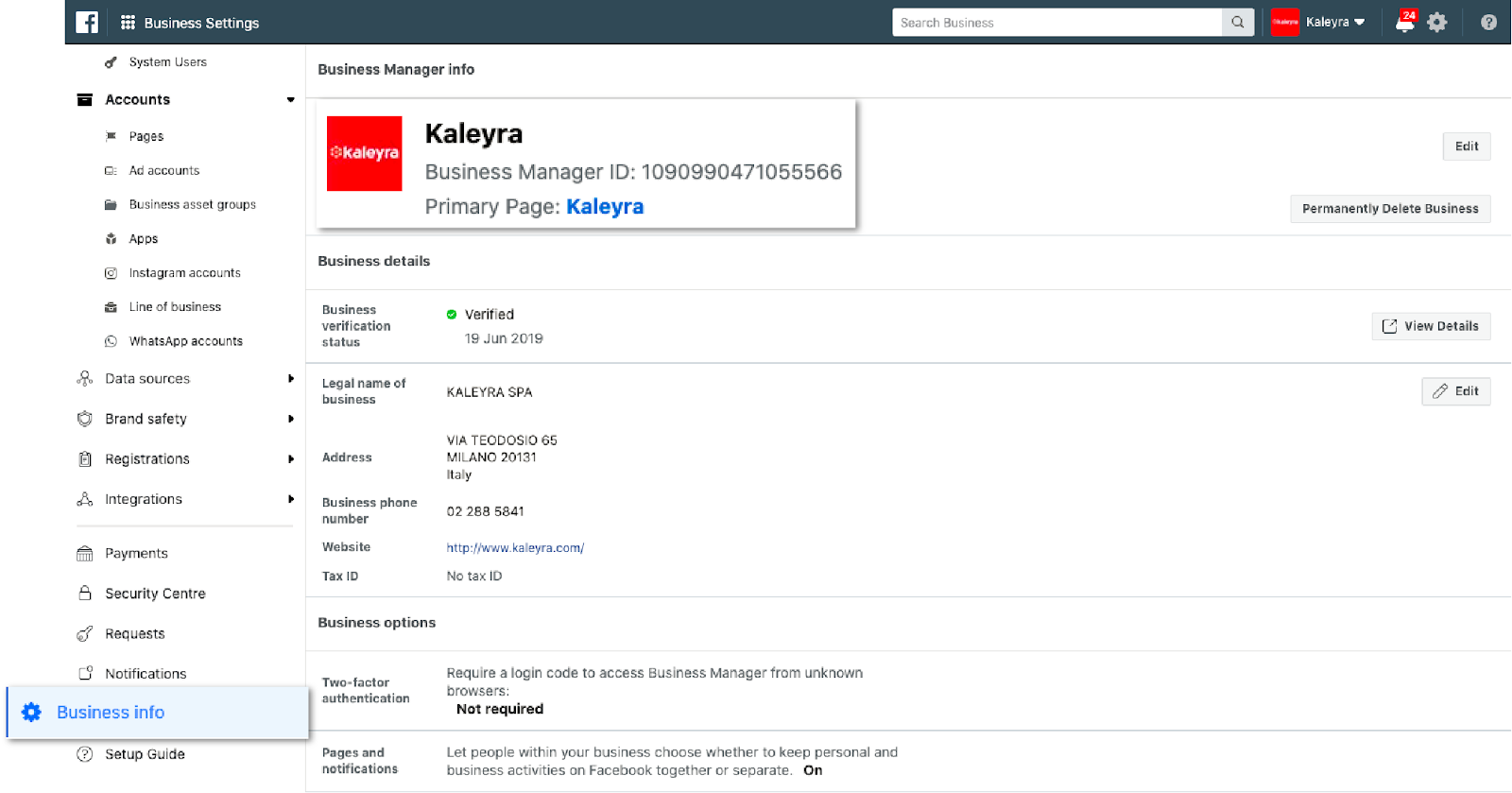The width and height of the screenshot is (1512, 793).
Task: Click Permanently Delete Business button
Action: tap(1390, 209)
